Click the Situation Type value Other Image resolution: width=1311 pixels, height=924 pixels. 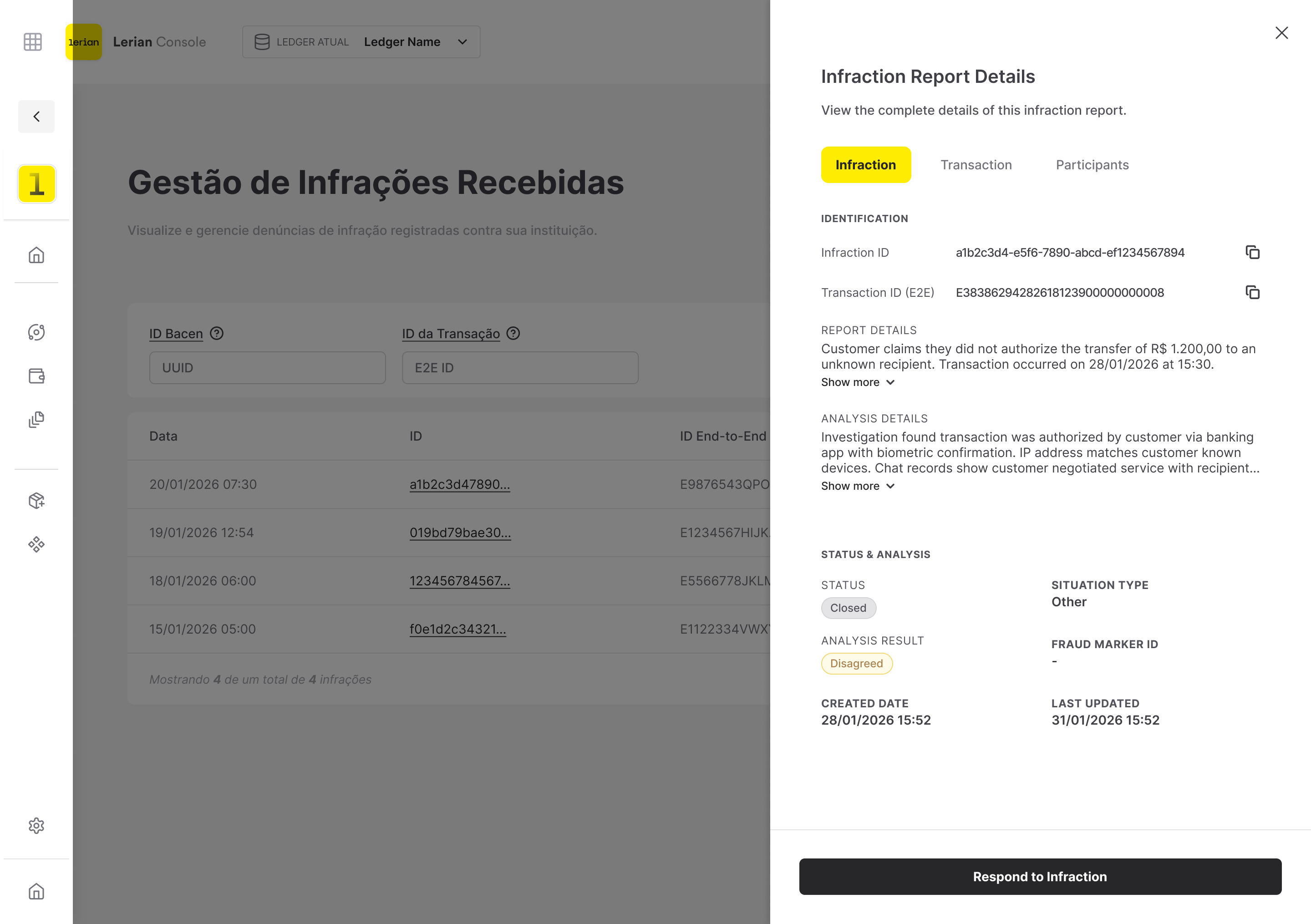pyautogui.click(x=1069, y=602)
